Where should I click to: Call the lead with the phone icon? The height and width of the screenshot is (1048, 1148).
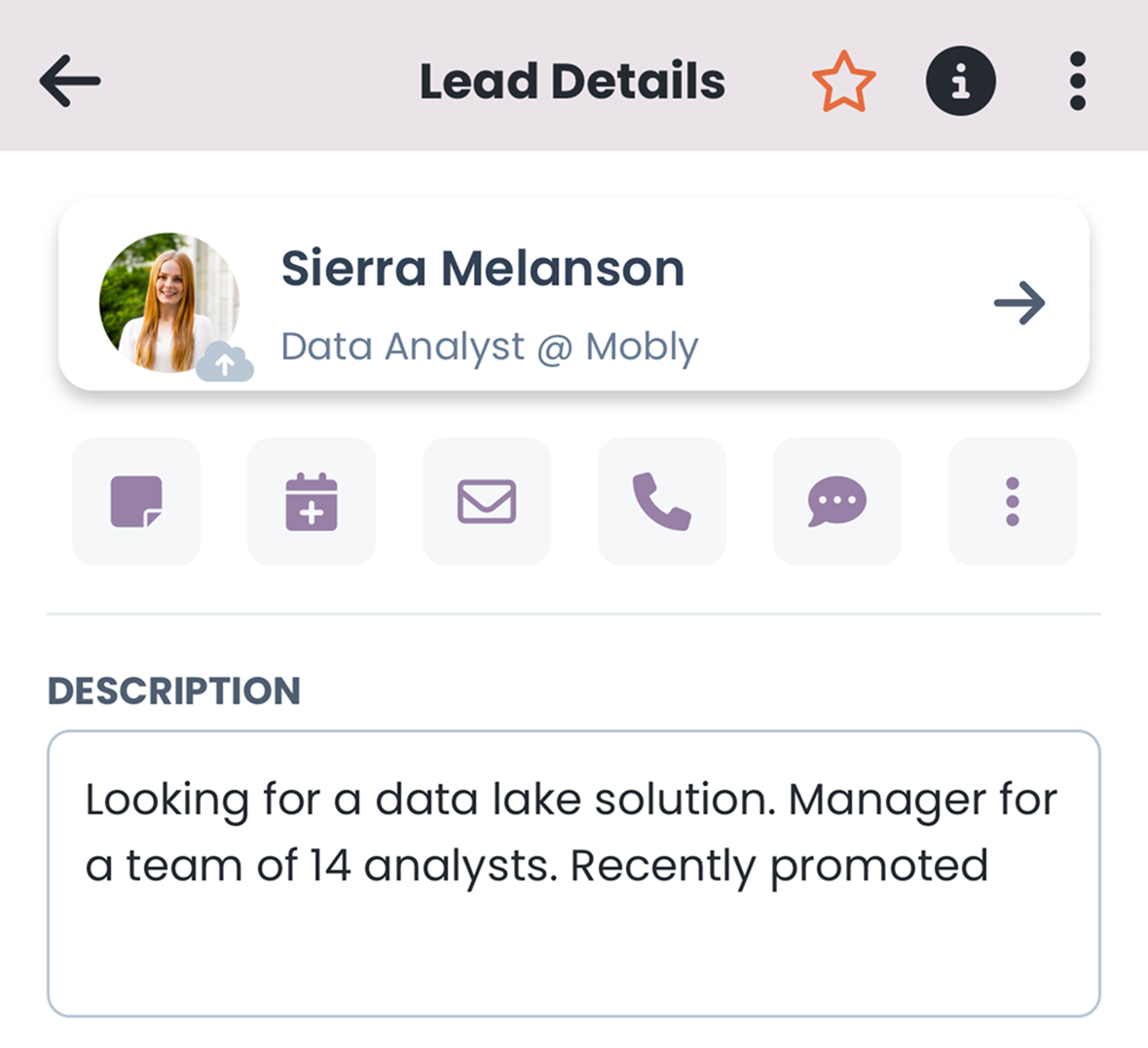(662, 502)
